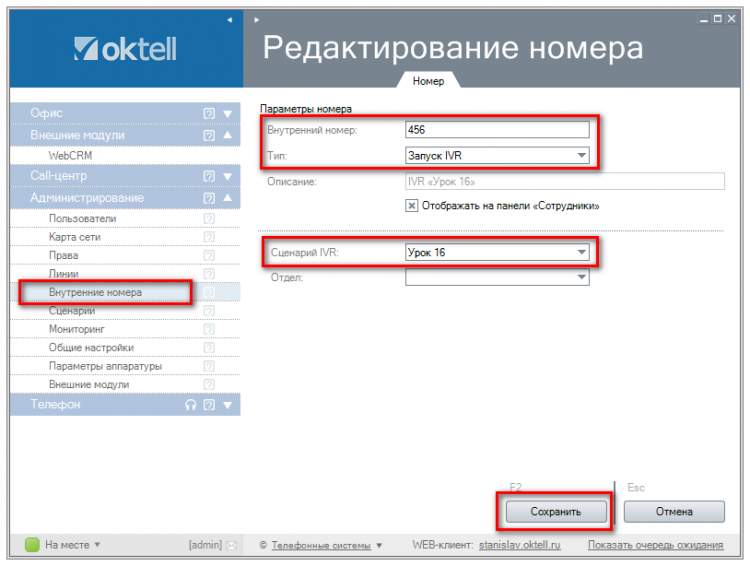Click the envelope icon next to [admin]
Image resolution: width=750 pixels, height=566 pixels.
pyautogui.click(x=231, y=545)
